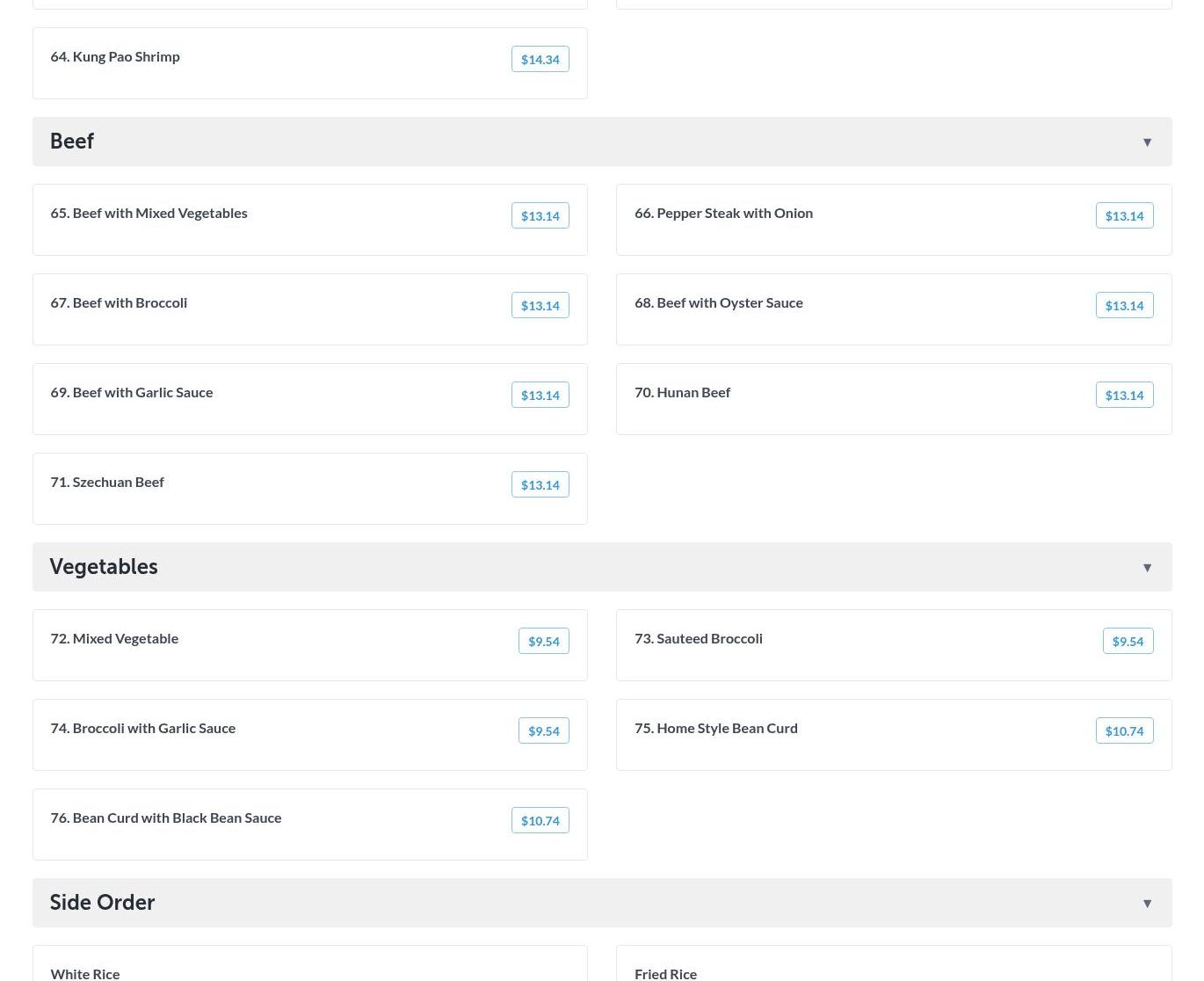Click the Beef with Oyster Sauce price
The width and height of the screenshot is (1204, 981).
pos(1124,306)
